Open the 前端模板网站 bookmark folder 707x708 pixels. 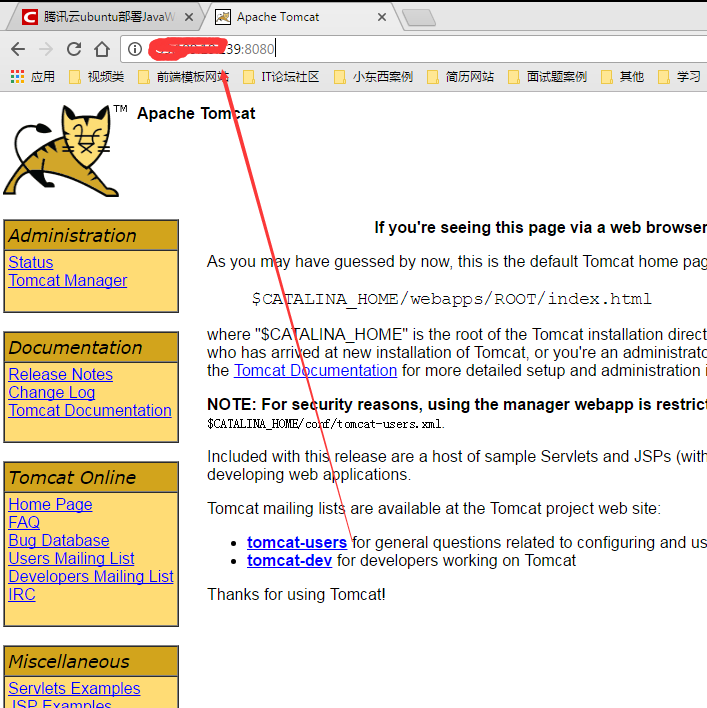pyautogui.click(x=183, y=77)
